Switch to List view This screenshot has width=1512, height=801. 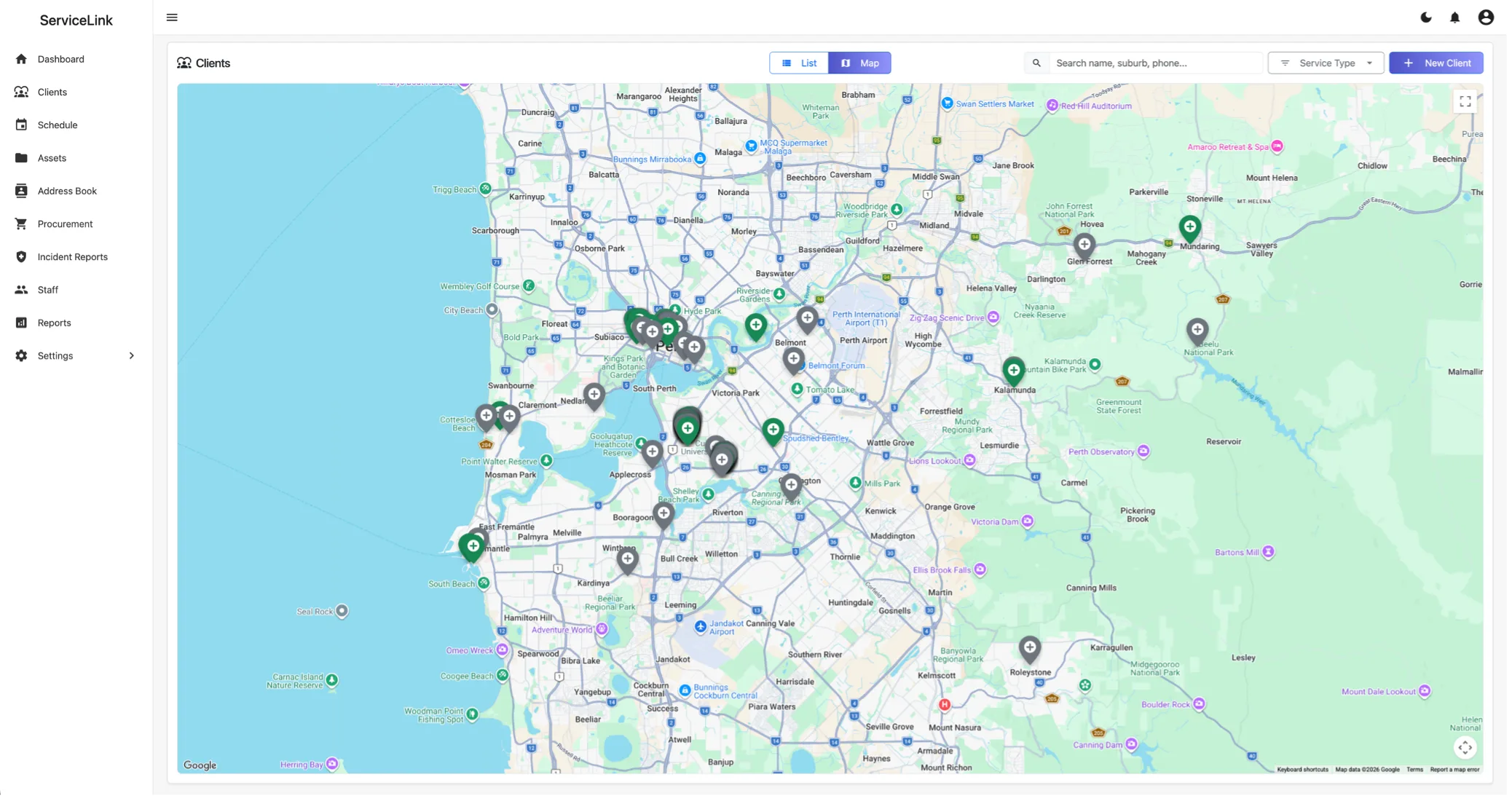[799, 63]
